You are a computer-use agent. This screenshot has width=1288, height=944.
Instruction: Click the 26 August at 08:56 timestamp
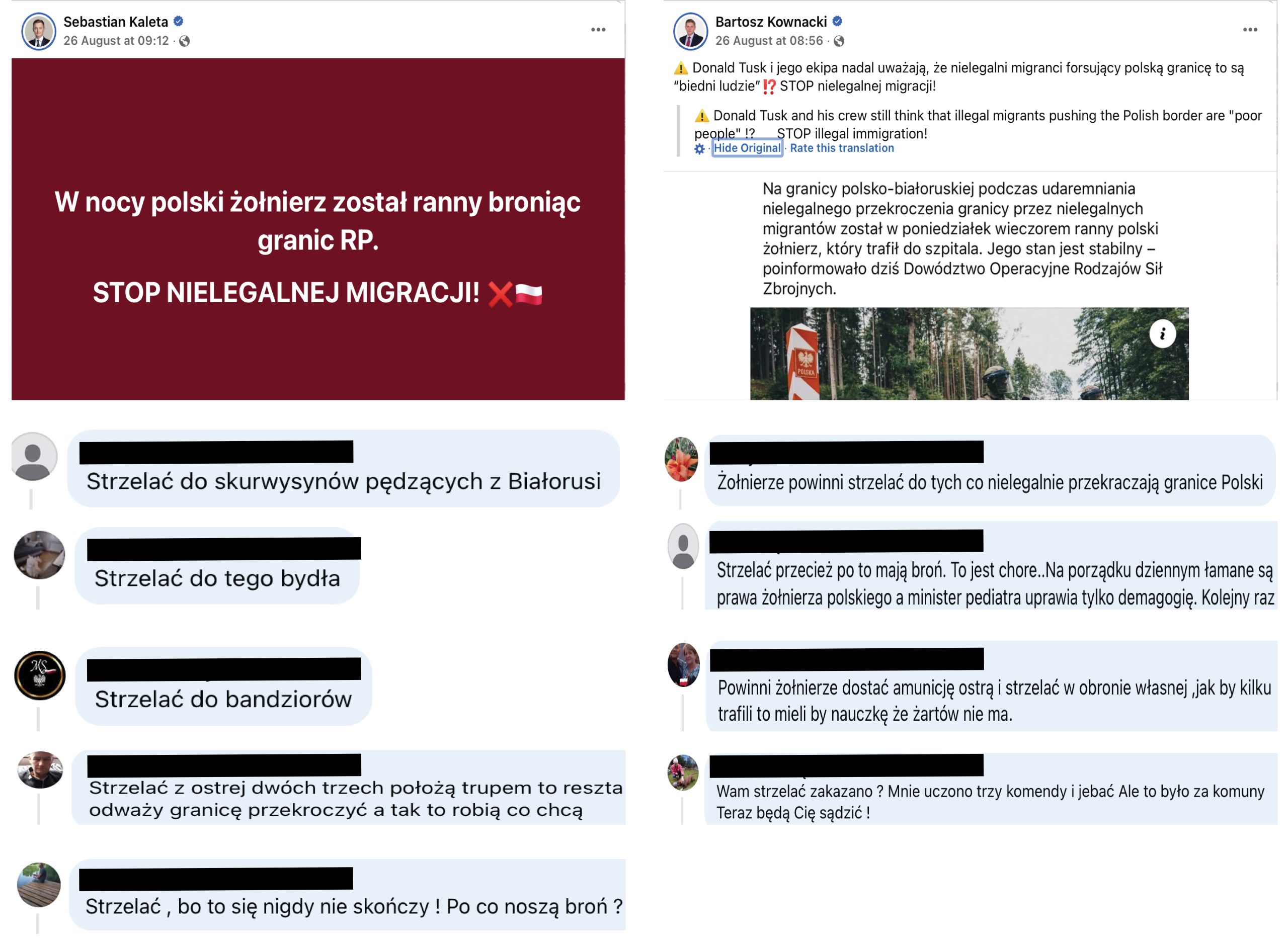click(x=769, y=41)
